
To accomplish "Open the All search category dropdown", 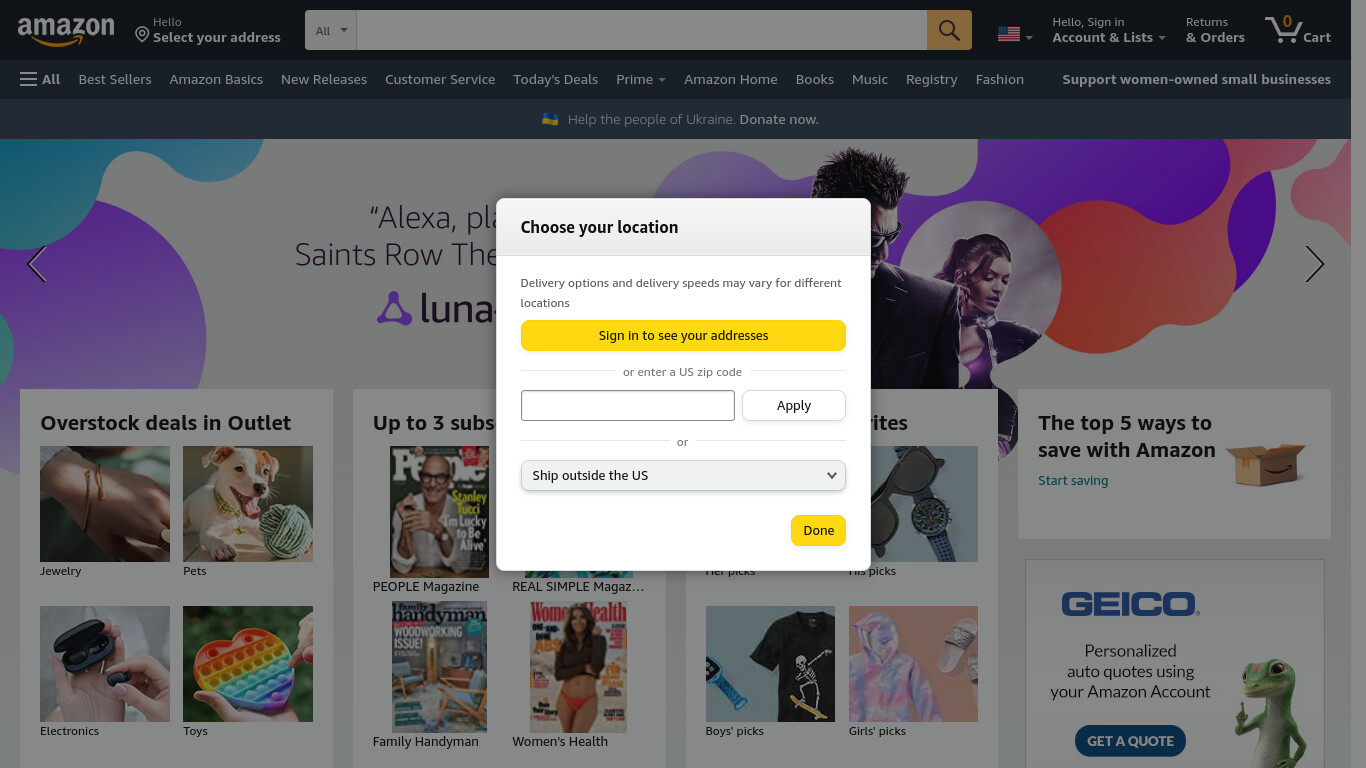I will 331,30.
